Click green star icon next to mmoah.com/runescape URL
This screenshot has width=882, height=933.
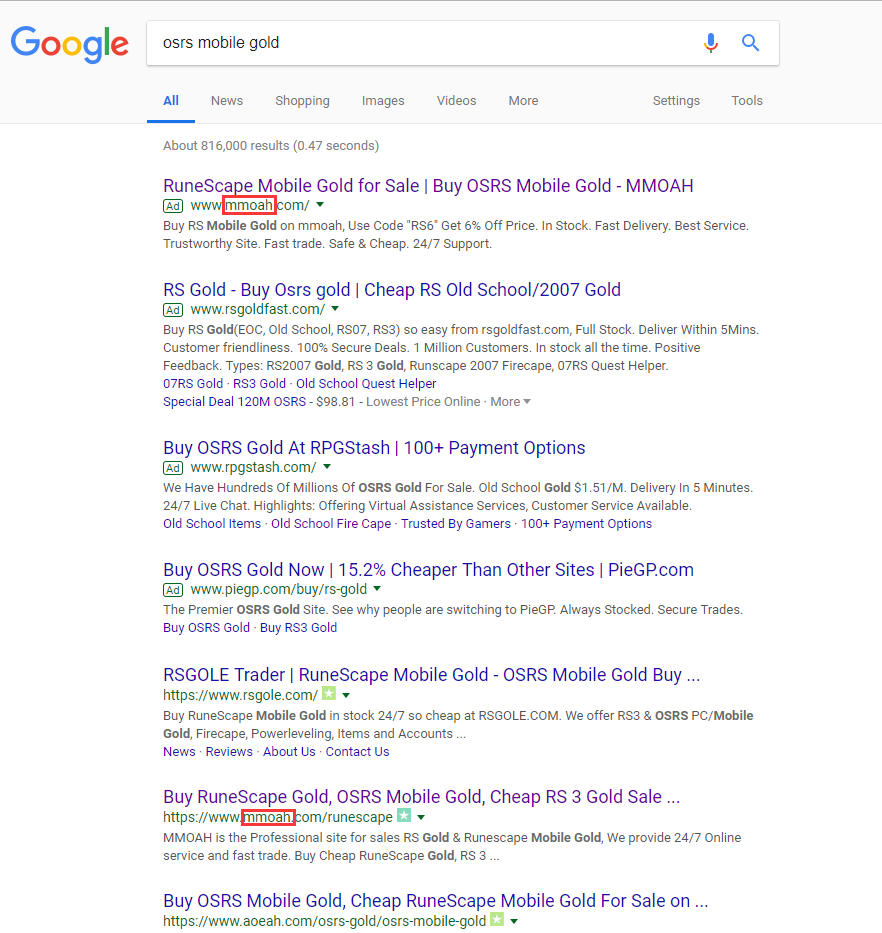coord(404,815)
